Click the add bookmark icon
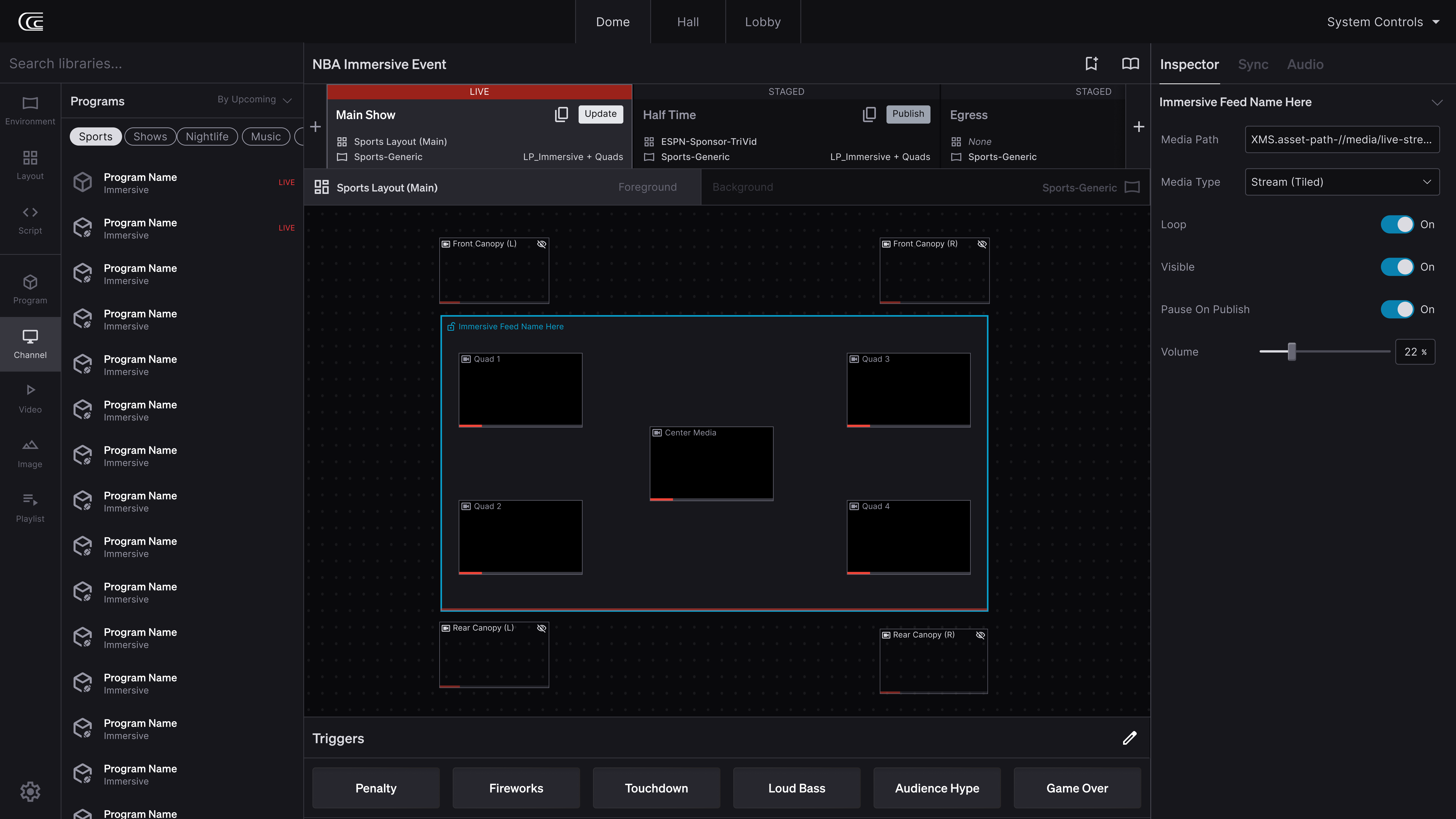The width and height of the screenshot is (1456, 819). (x=1091, y=64)
